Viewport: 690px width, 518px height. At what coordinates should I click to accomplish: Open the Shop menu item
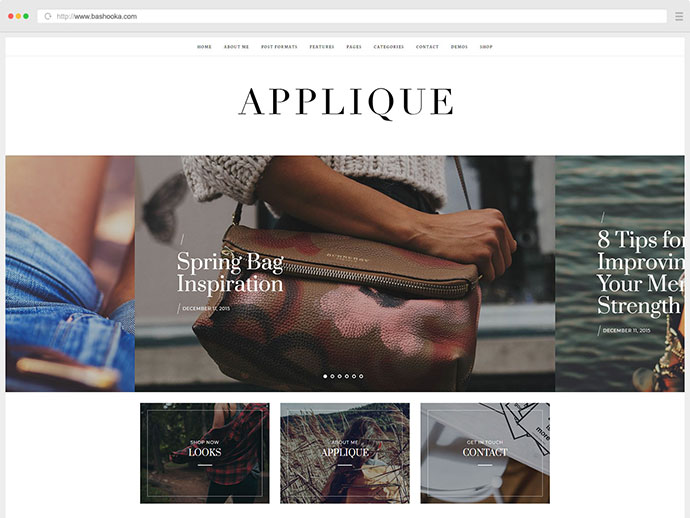[486, 47]
